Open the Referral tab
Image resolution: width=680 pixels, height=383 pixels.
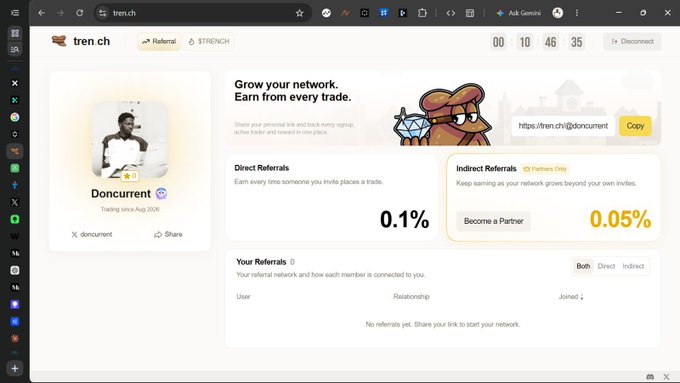click(x=159, y=42)
